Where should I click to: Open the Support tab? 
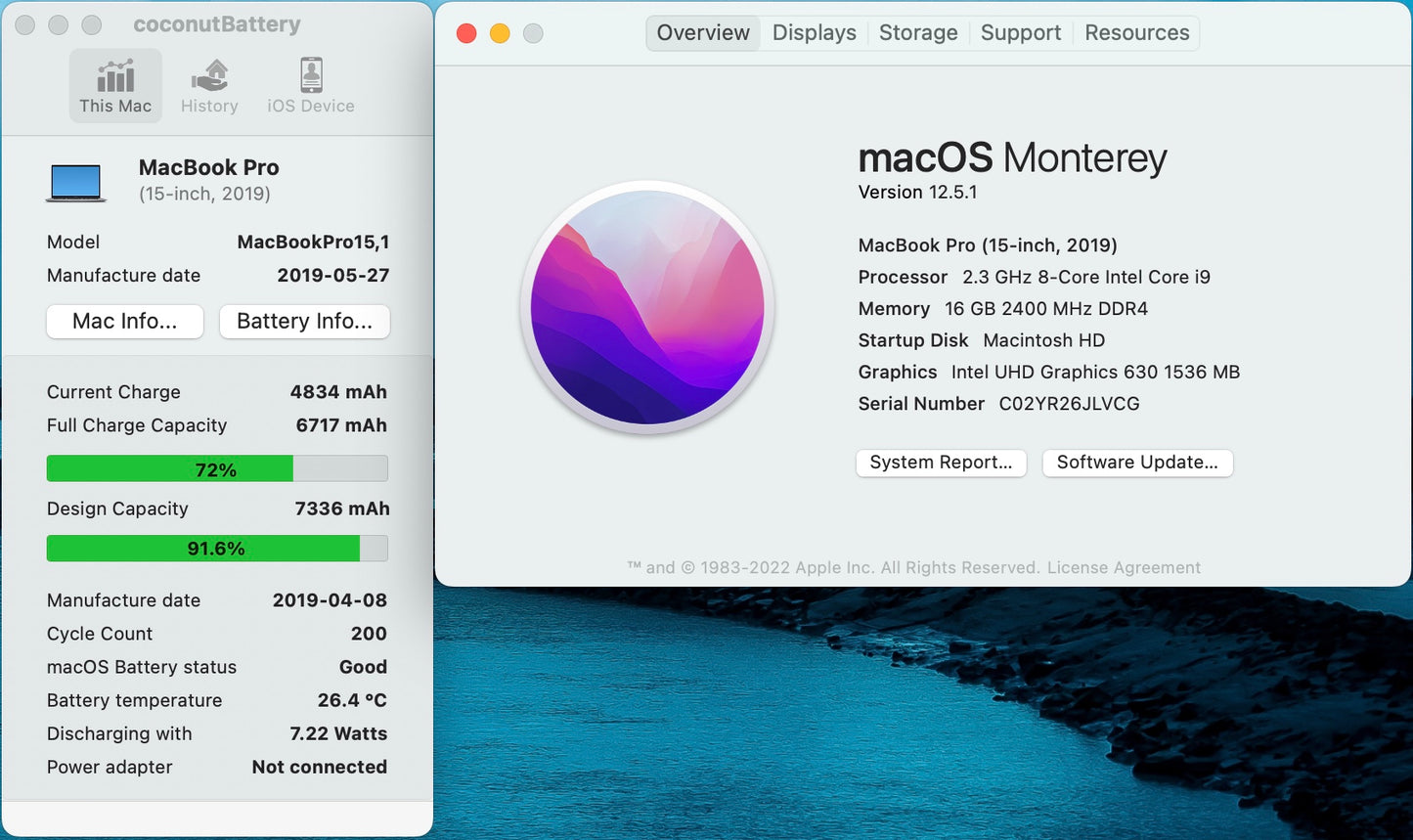coord(1021,32)
